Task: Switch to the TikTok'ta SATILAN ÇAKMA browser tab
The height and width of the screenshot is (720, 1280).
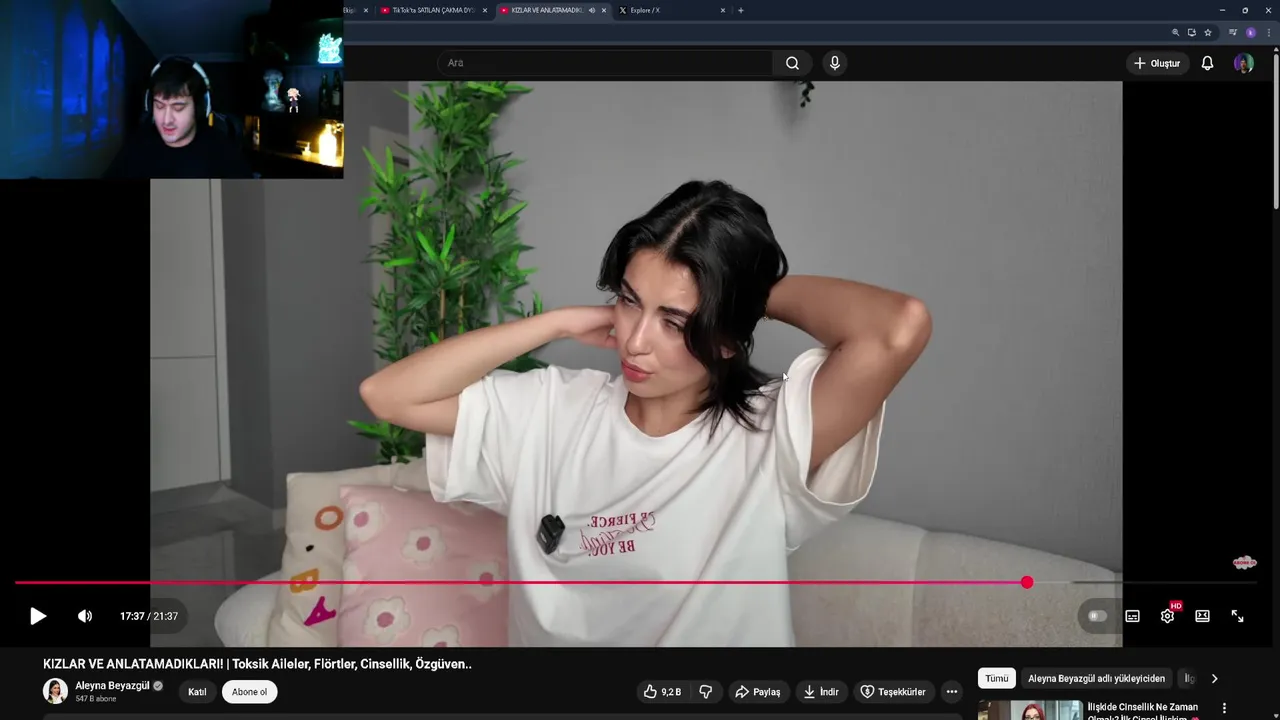Action: pyautogui.click(x=432, y=10)
